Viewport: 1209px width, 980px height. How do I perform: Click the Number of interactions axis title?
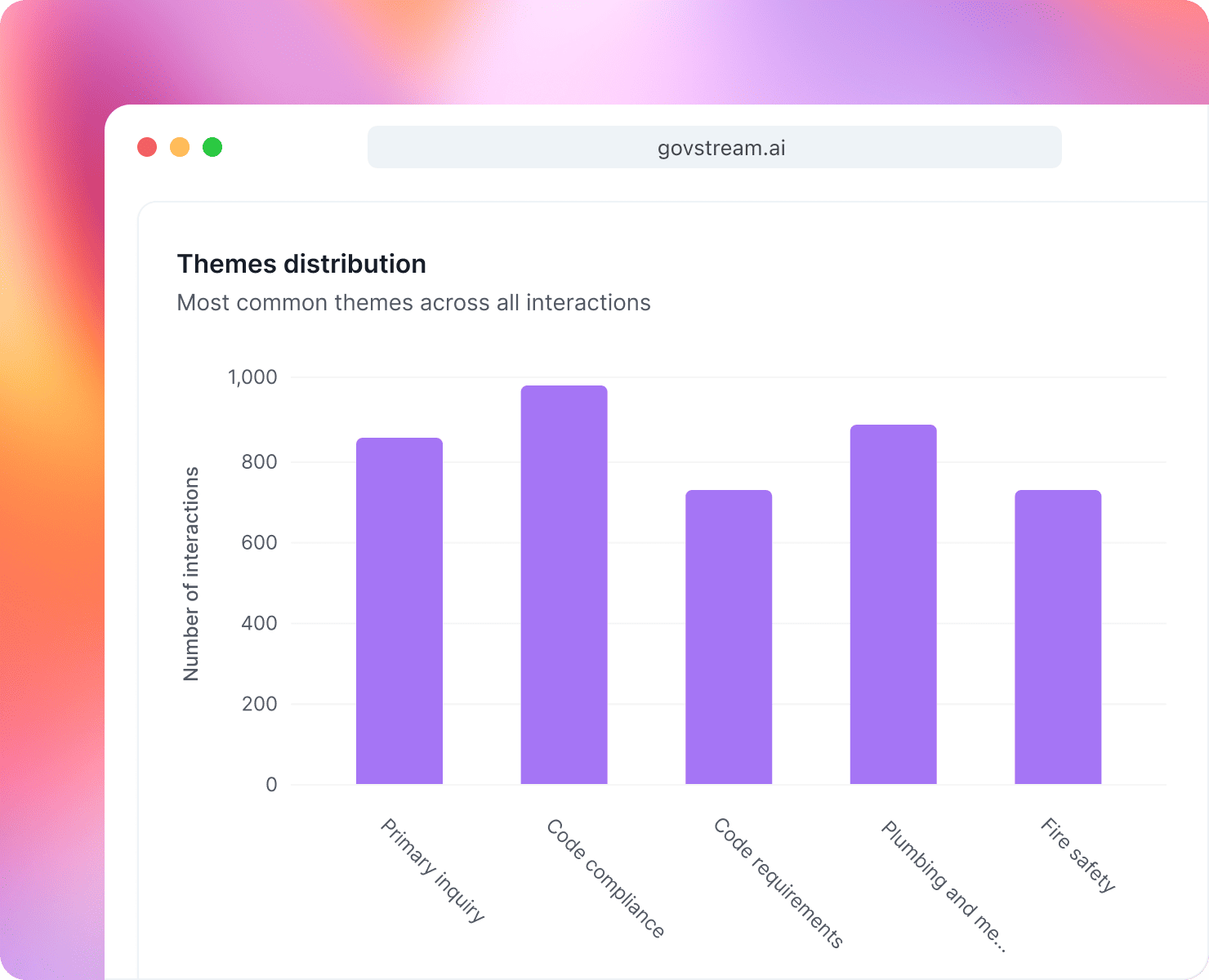coord(192,572)
